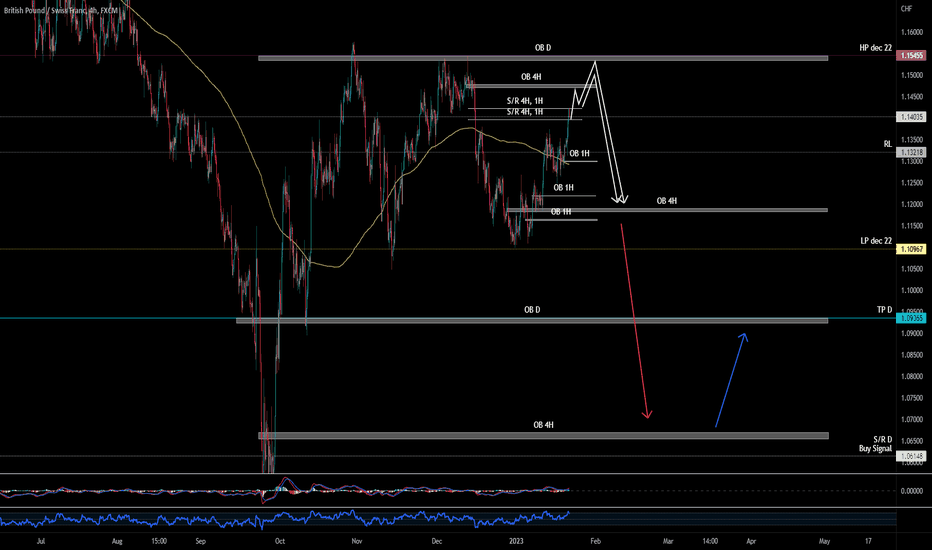
Task: Select the blue oscillator line in bottom pane
Action: [x=285, y=518]
